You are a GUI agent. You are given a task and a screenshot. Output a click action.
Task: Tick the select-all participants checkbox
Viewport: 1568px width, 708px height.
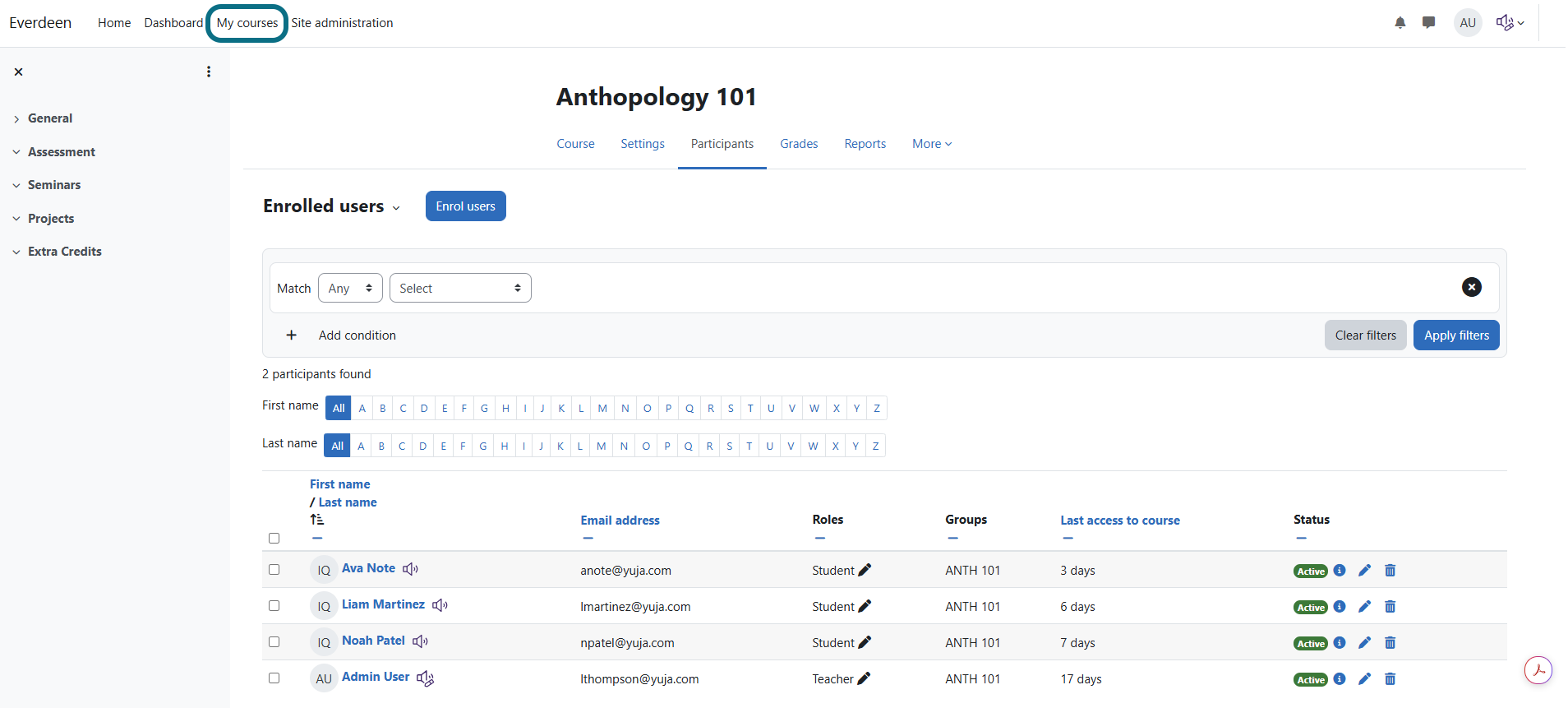274,539
